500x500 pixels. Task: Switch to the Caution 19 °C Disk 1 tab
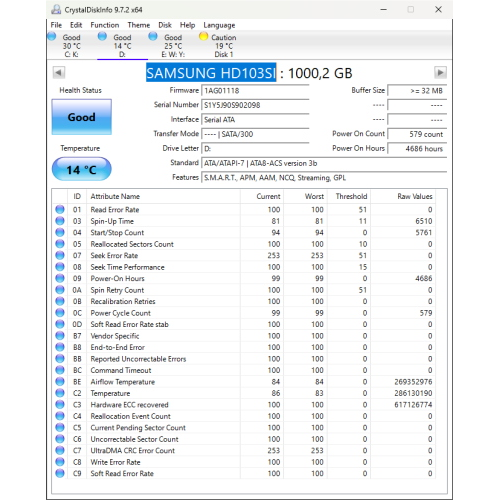224,45
